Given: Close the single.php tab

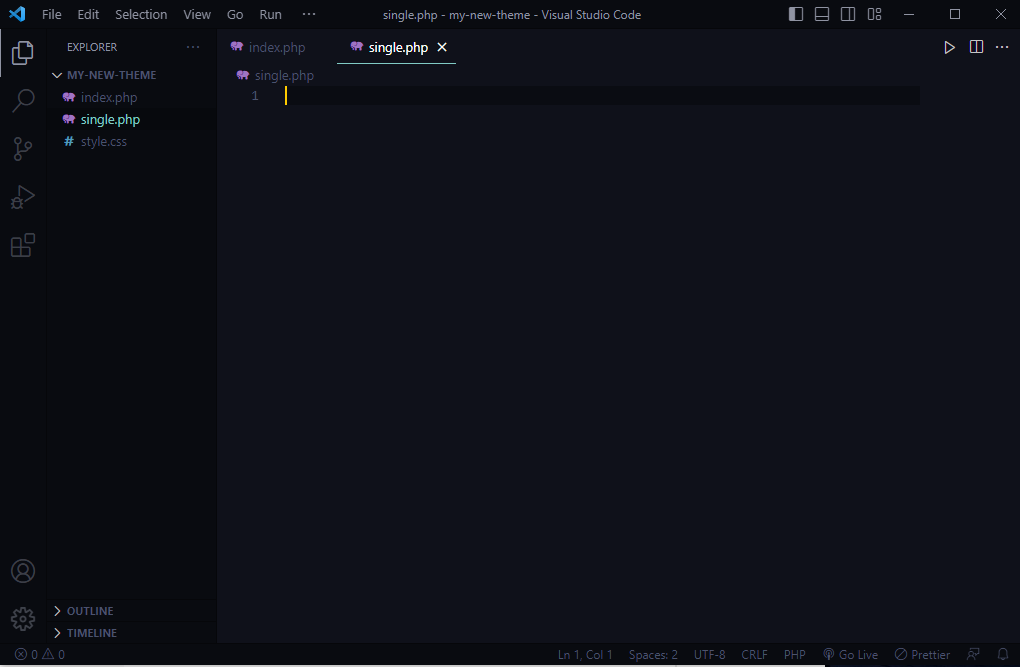Looking at the screenshot, I should tap(442, 48).
